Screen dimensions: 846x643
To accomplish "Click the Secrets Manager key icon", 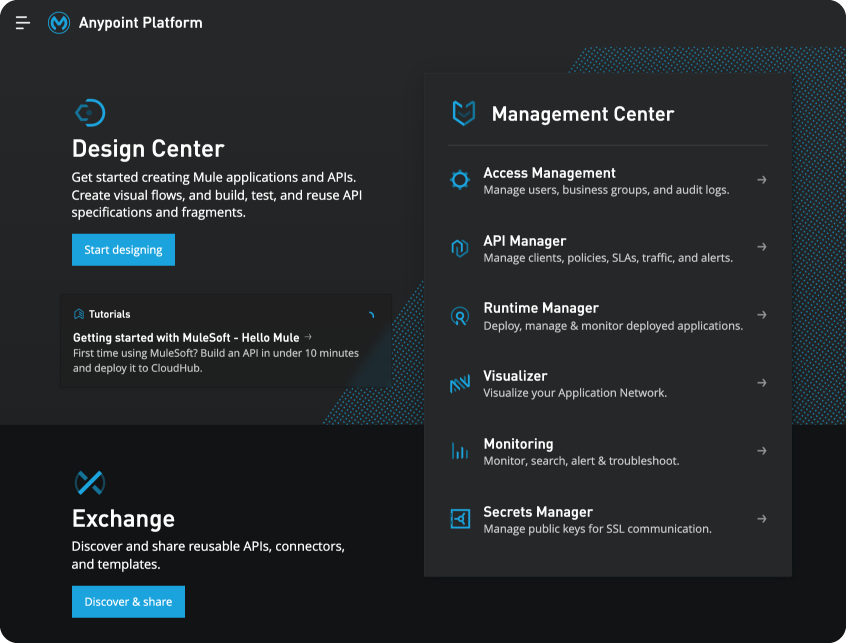I will 460,519.
